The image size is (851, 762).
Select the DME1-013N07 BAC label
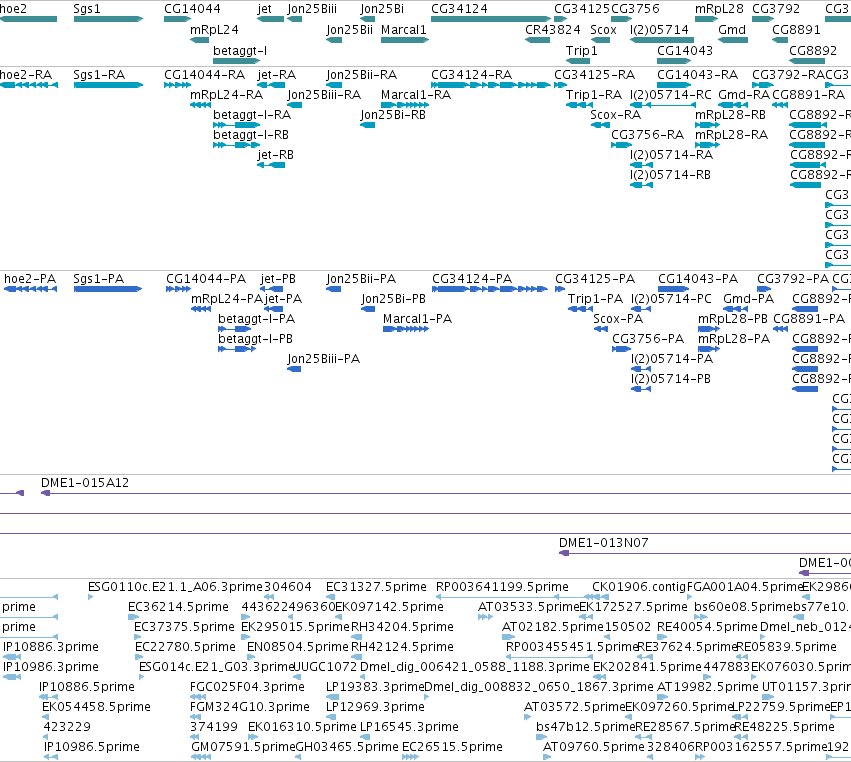point(604,543)
